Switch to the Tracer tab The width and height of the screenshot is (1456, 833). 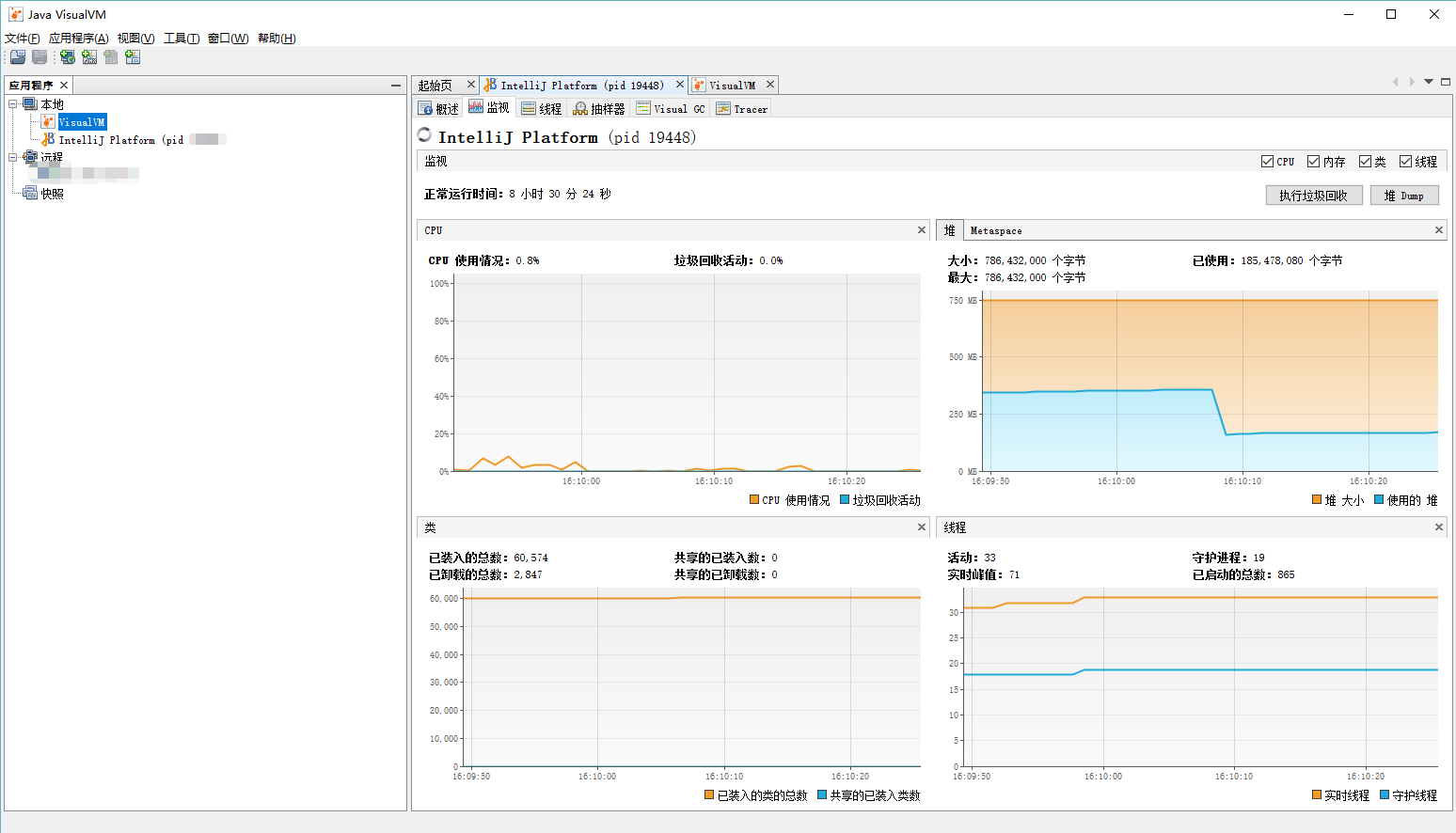(x=742, y=109)
